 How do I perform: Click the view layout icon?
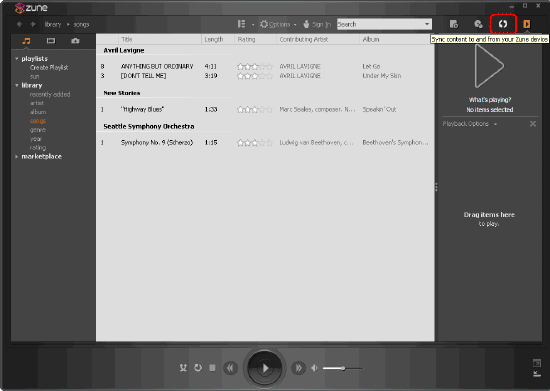point(241,24)
